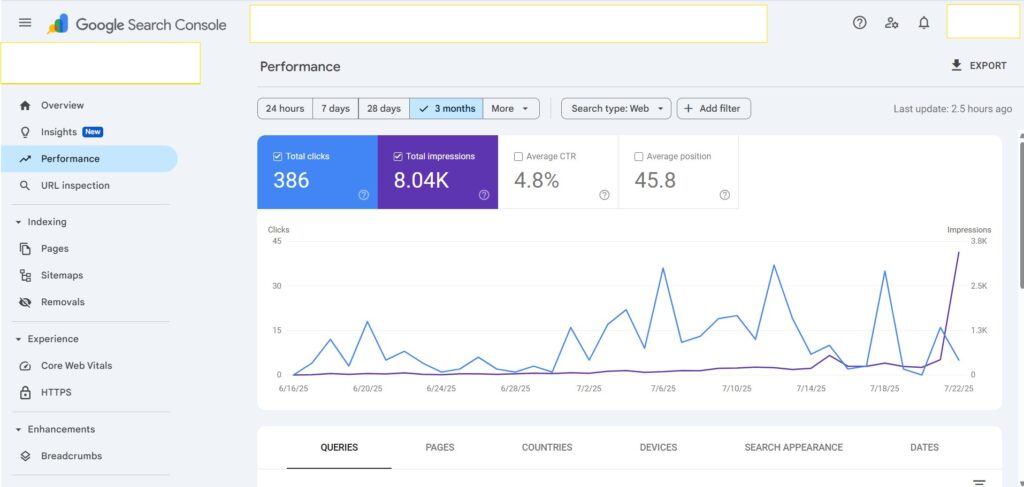Switch to the Dates tab
The image size is (1024, 487).
click(x=924, y=448)
